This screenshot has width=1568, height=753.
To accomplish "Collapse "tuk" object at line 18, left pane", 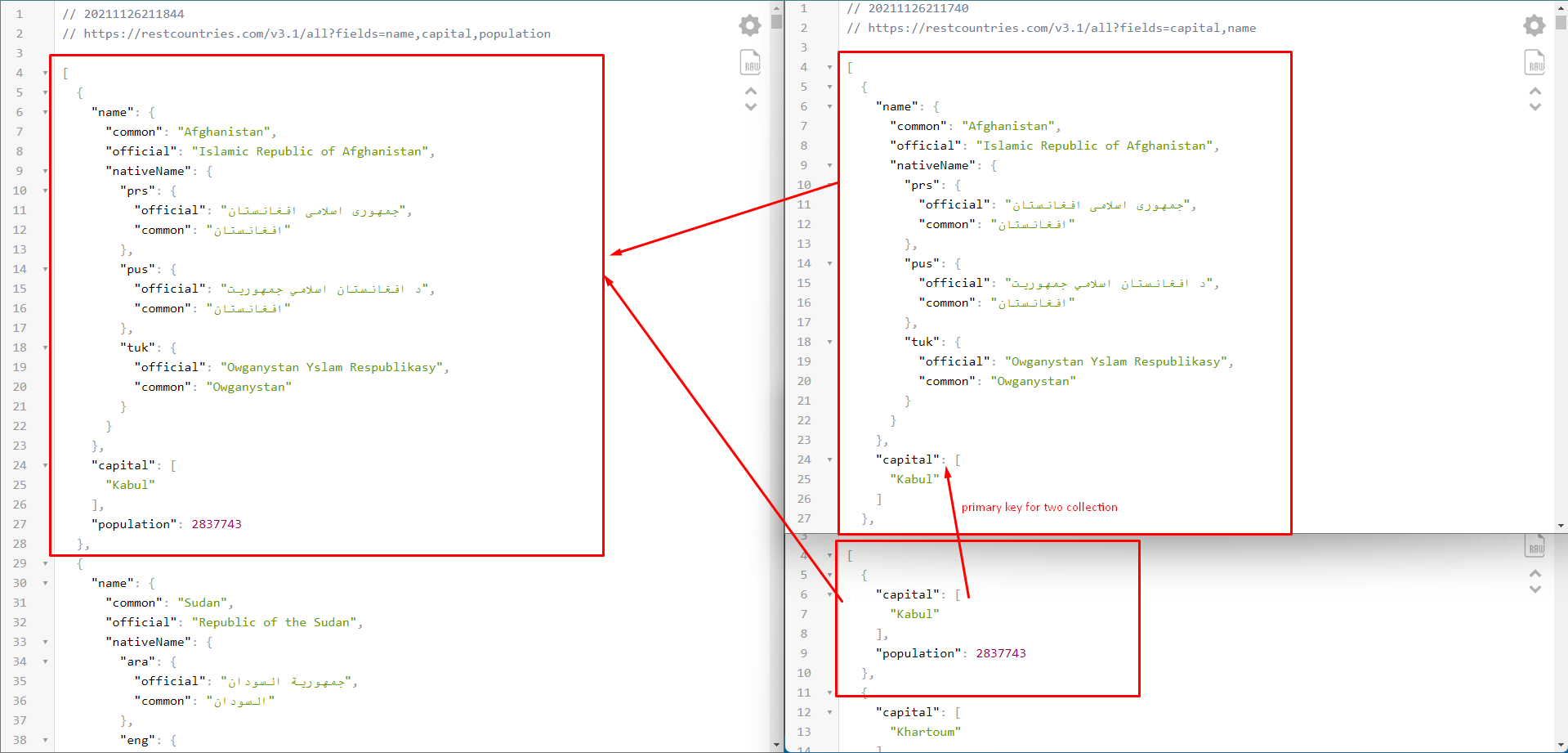I will click(45, 347).
